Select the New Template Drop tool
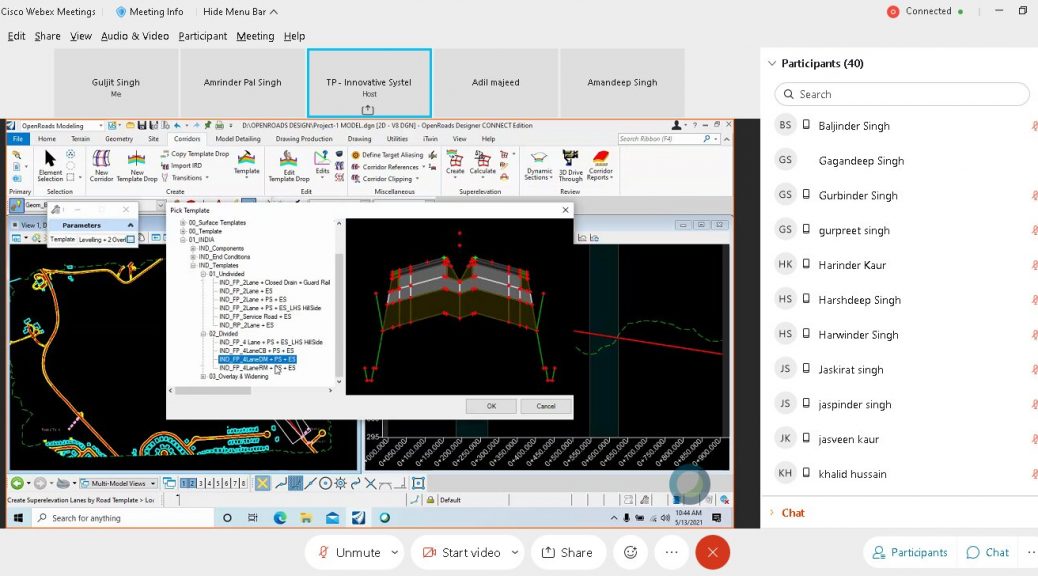1038x576 pixels. (x=136, y=166)
